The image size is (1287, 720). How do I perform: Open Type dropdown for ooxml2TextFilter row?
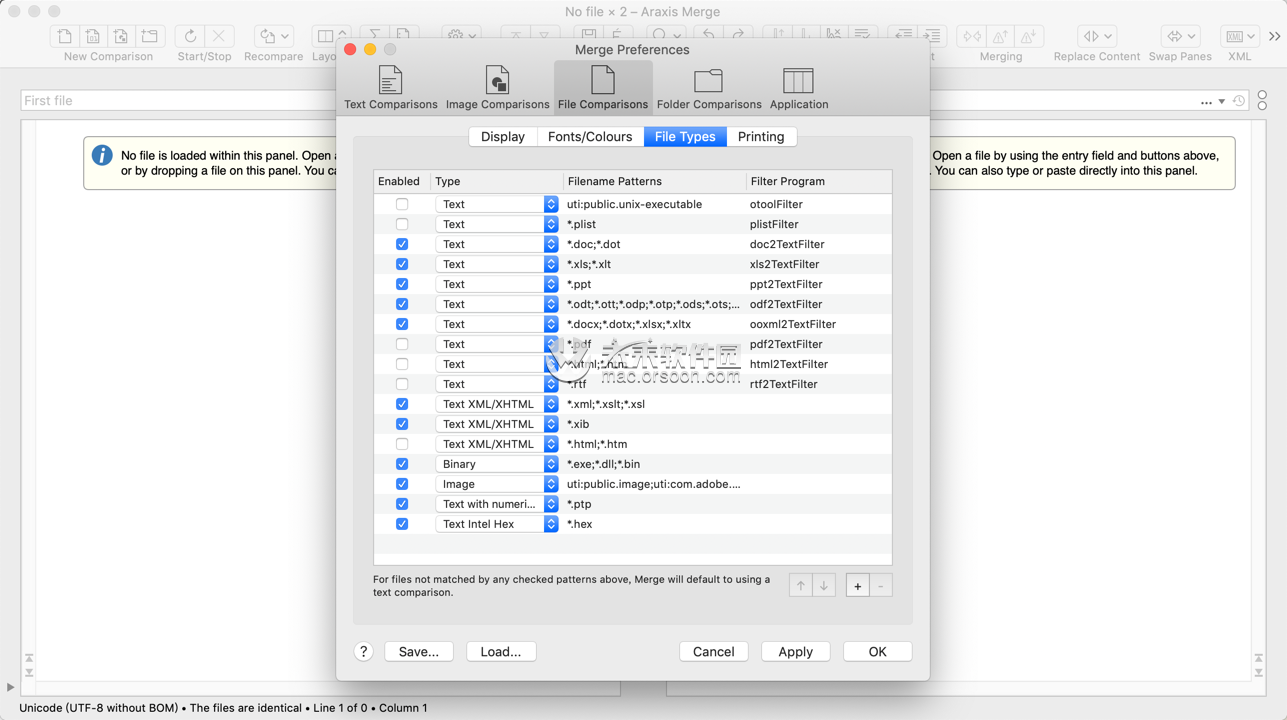[497, 324]
